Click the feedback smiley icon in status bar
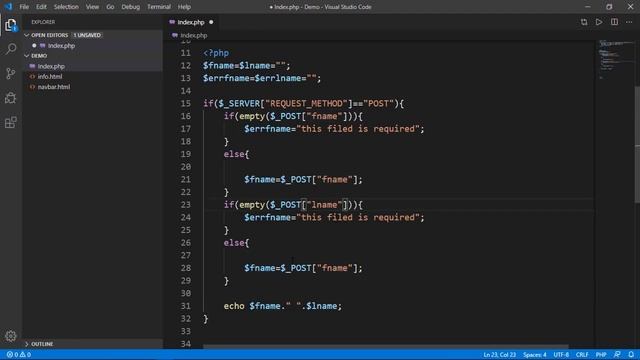The image size is (640, 360). (x=617, y=355)
